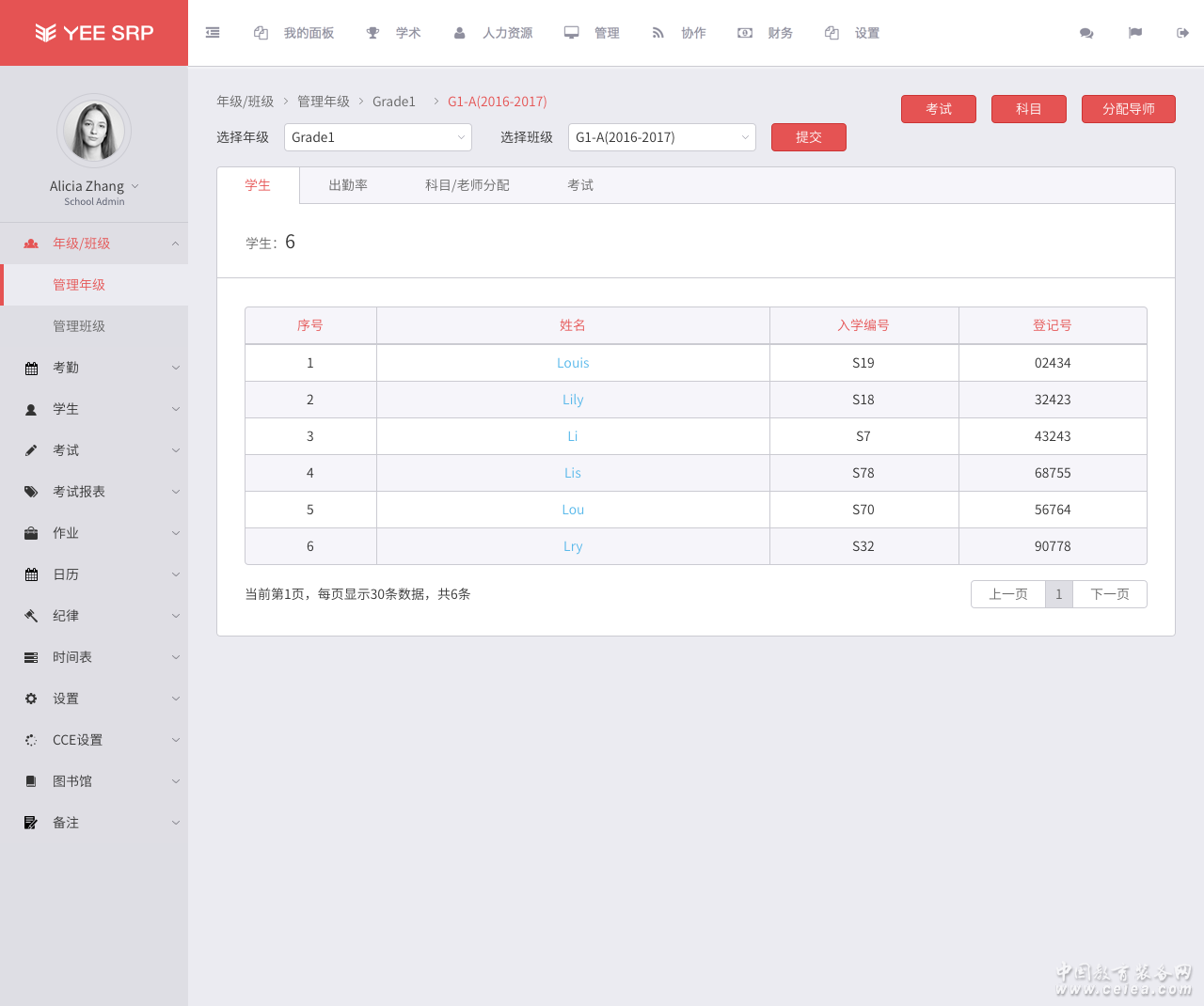The height and width of the screenshot is (1006, 1204).
Task: Expand the 时间表 sidebar menu
Action: point(94,657)
